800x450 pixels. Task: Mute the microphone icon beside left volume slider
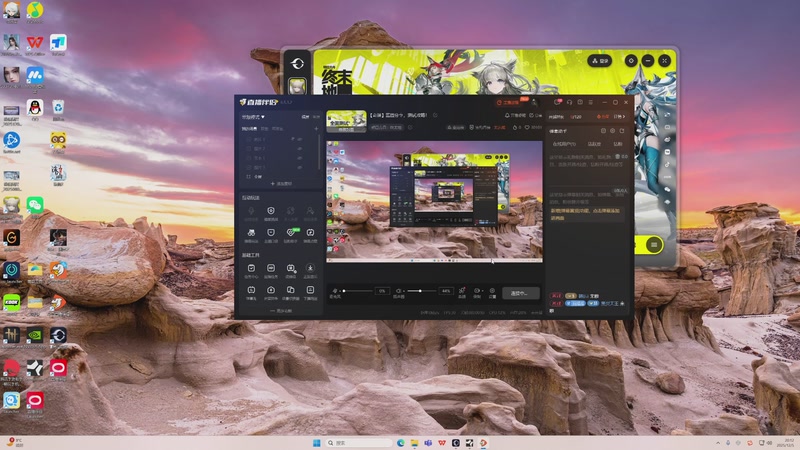[335, 291]
